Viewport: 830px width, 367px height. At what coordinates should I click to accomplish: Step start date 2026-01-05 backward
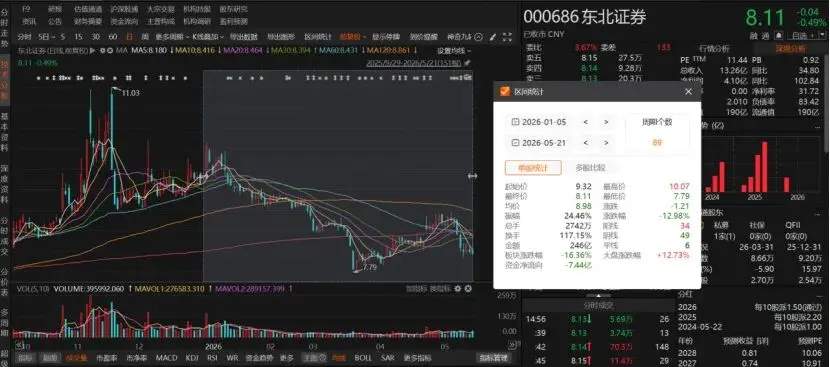pos(585,122)
